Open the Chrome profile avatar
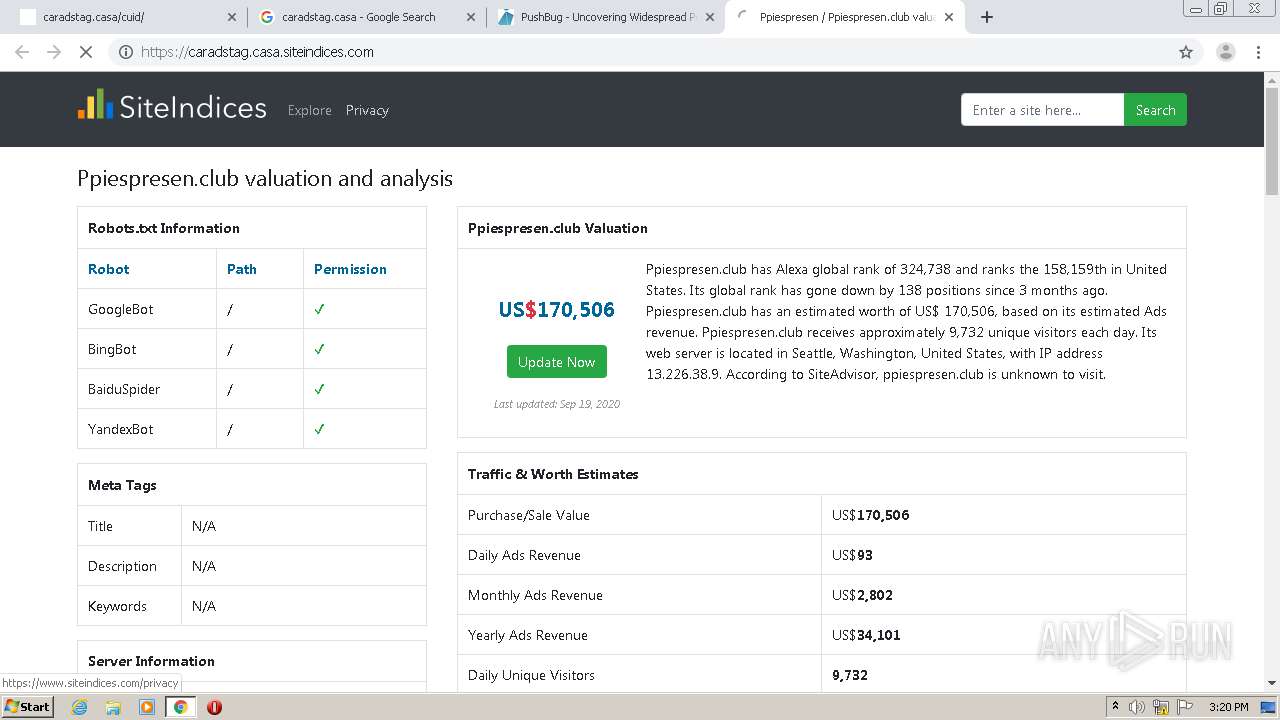The height and width of the screenshot is (720, 1280). click(1225, 52)
